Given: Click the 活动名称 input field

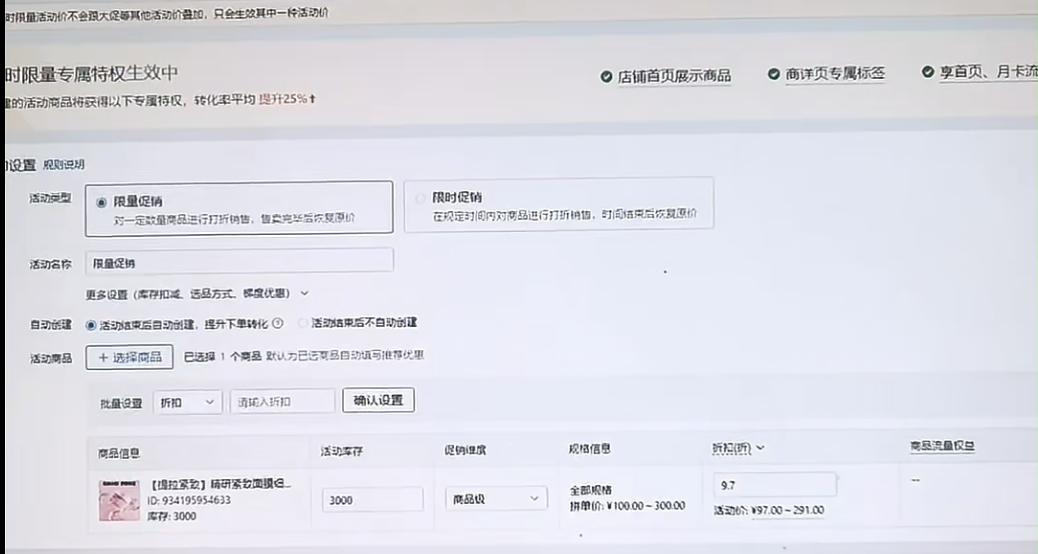Looking at the screenshot, I should (x=240, y=262).
